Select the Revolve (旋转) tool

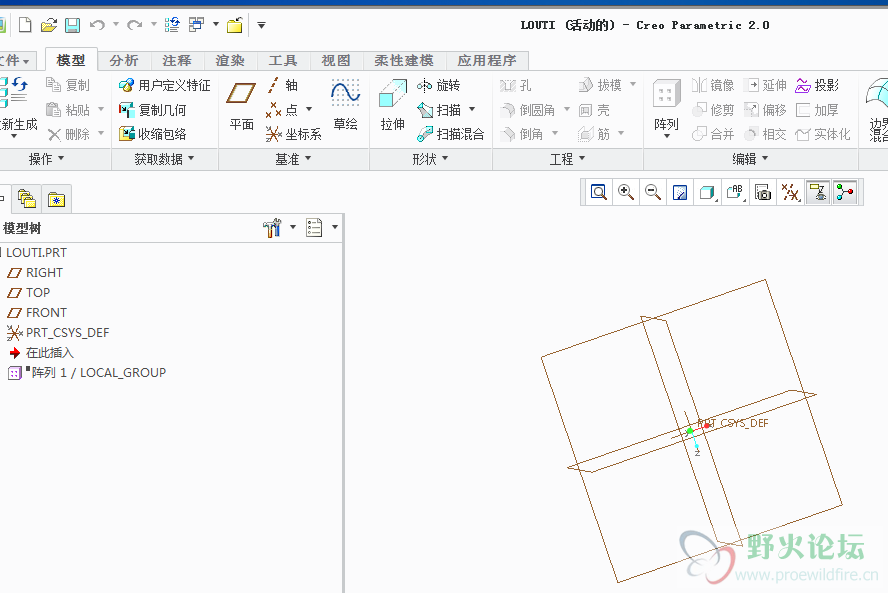(438, 86)
